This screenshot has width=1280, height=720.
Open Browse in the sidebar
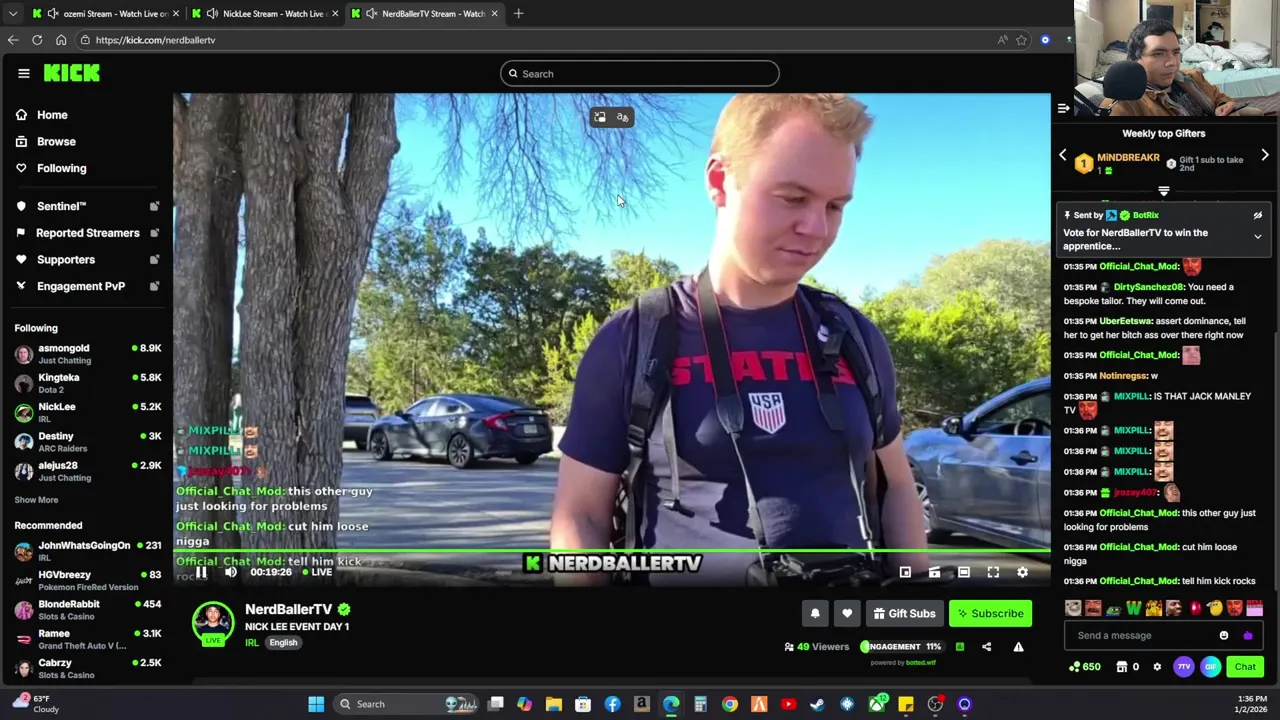click(45, 142)
